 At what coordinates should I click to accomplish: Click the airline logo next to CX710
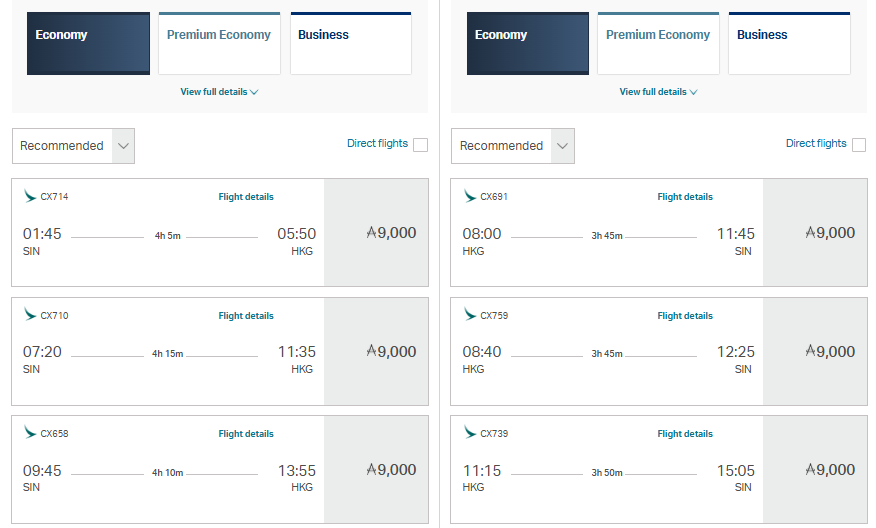pyautogui.click(x=30, y=315)
